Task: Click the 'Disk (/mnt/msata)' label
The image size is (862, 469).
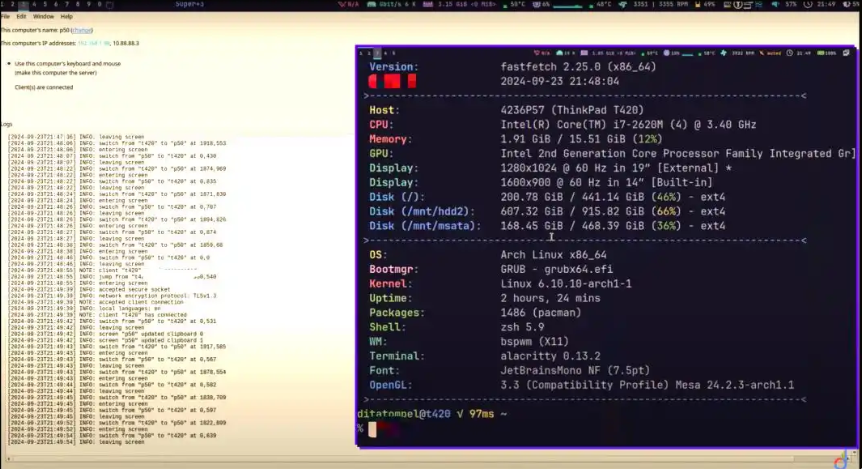Action: pyautogui.click(x=425, y=226)
